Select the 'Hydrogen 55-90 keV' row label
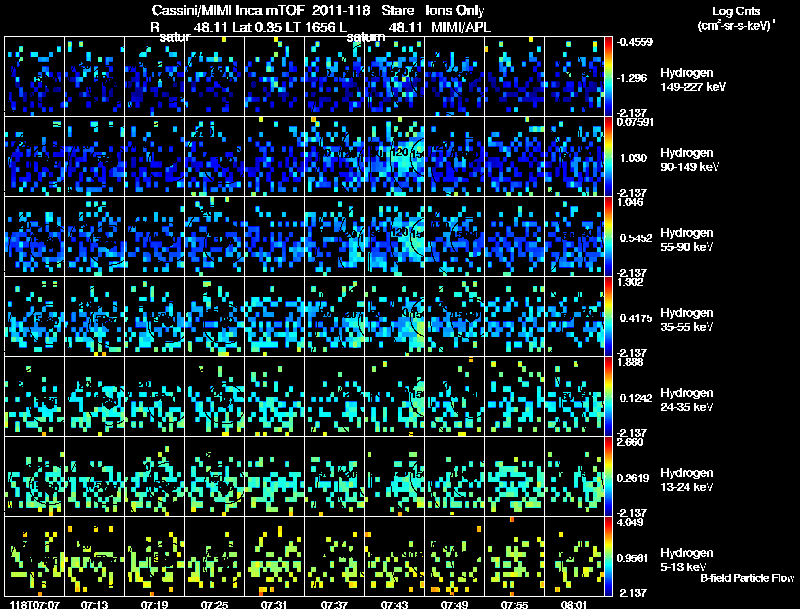The width and height of the screenshot is (800, 609). (687, 240)
